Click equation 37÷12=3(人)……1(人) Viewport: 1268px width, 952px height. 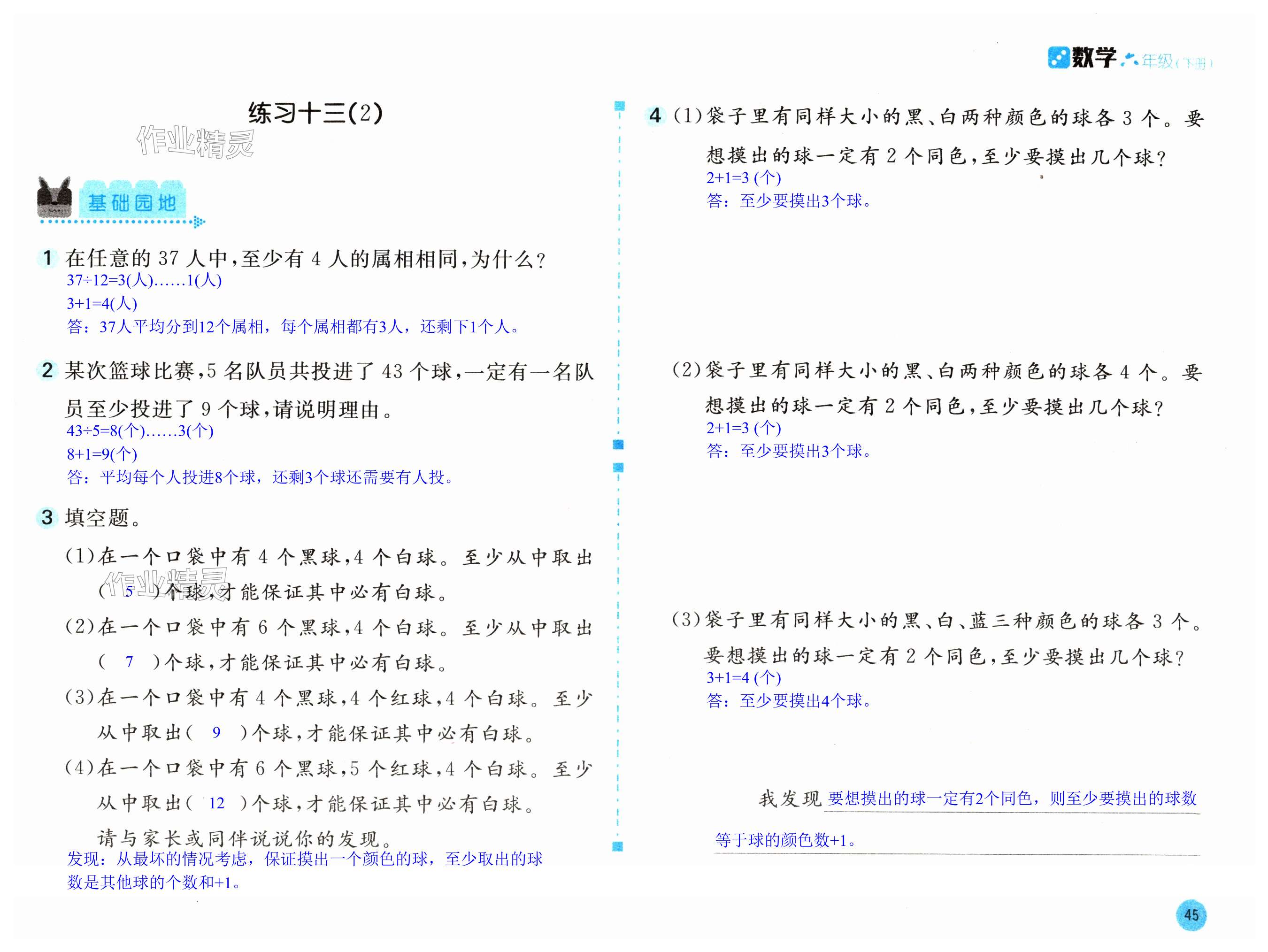pyautogui.click(x=144, y=280)
